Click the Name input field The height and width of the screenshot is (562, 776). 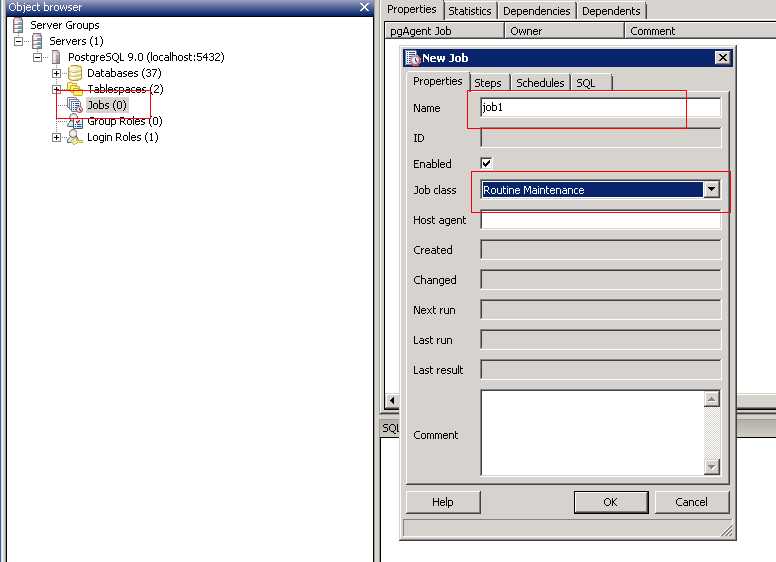click(600, 107)
